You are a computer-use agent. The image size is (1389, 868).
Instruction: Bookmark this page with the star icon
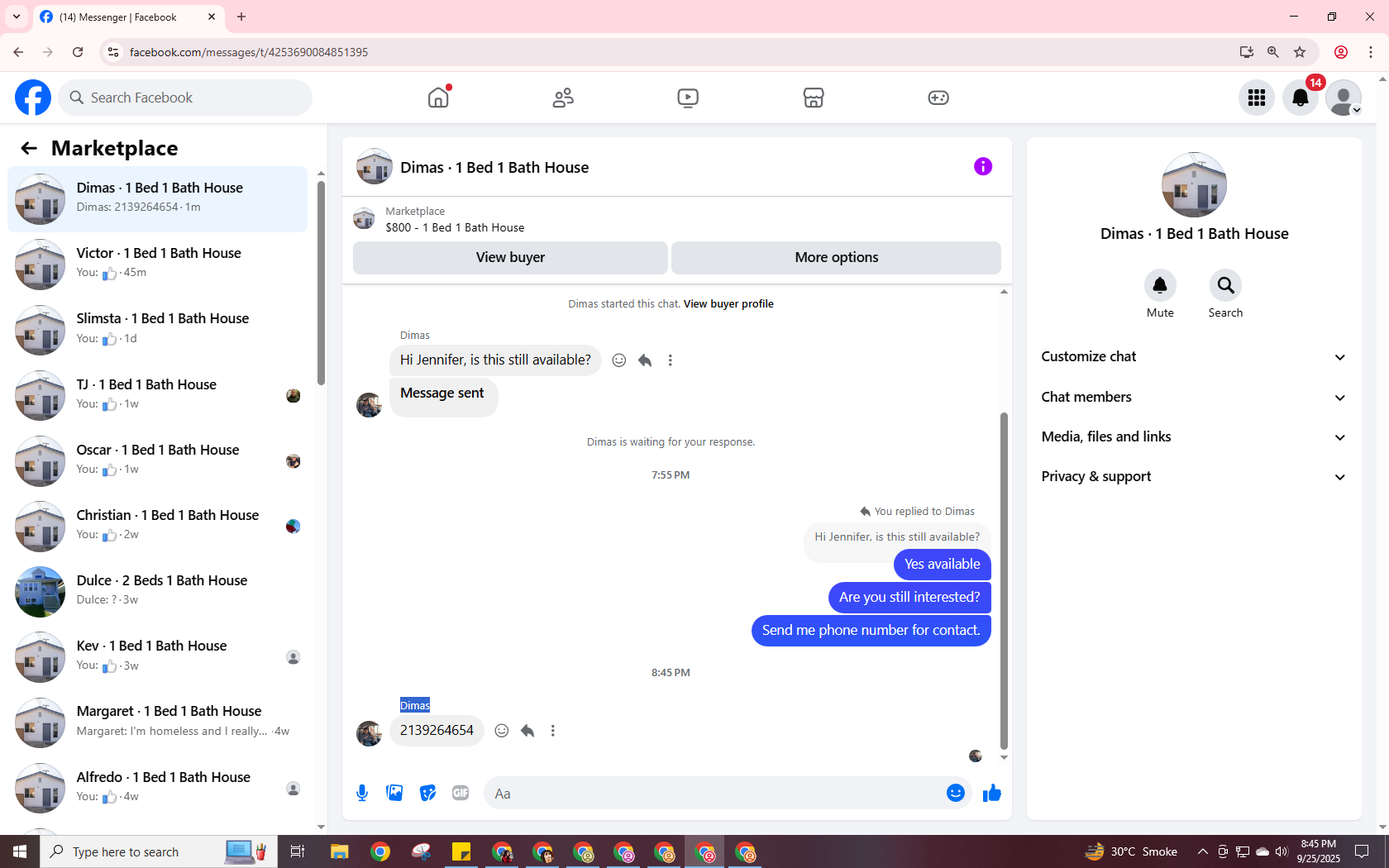[x=1300, y=52]
